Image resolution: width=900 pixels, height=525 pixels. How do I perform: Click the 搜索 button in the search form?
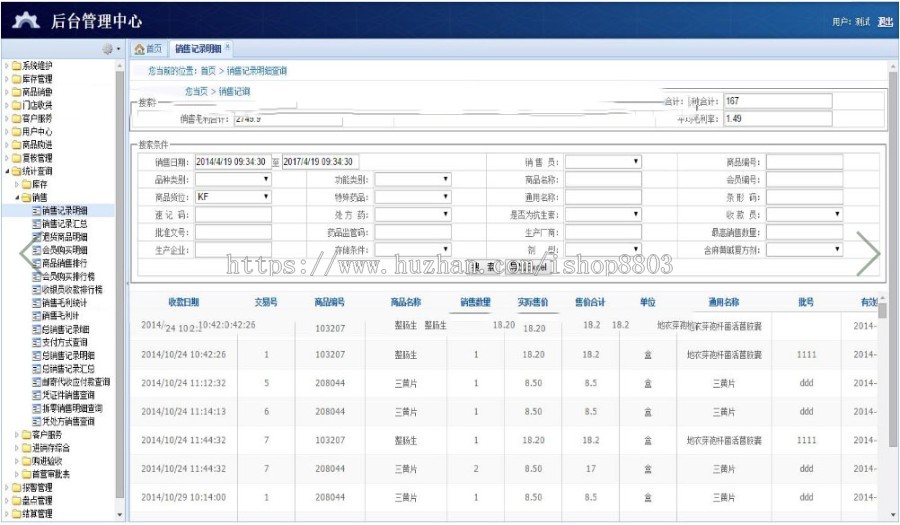484,267
